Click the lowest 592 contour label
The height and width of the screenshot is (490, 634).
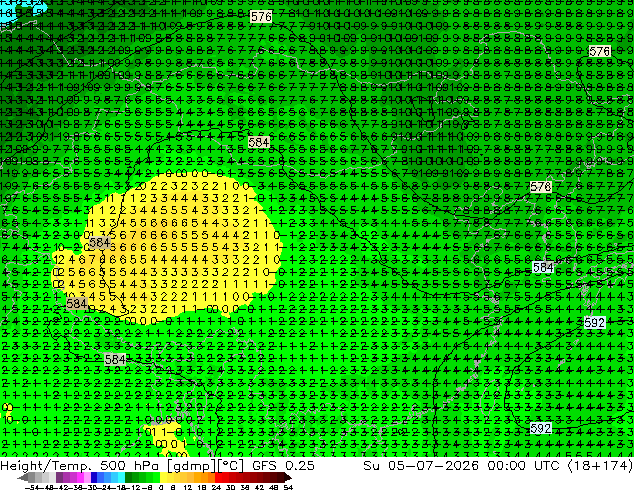tap(541, 428)
